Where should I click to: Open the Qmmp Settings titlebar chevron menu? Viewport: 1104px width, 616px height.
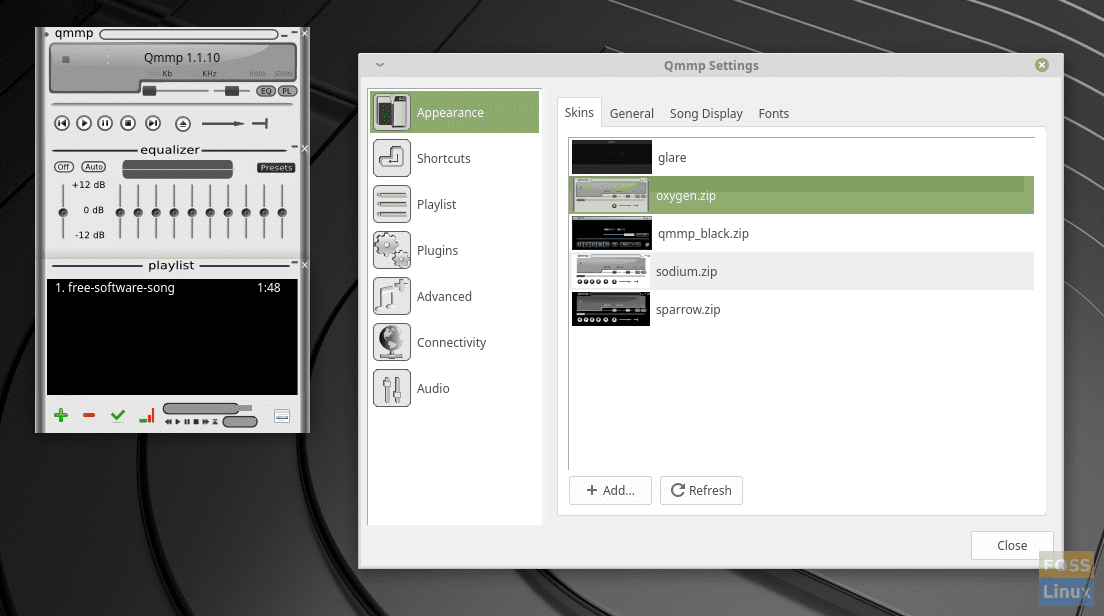pos(380,65)
